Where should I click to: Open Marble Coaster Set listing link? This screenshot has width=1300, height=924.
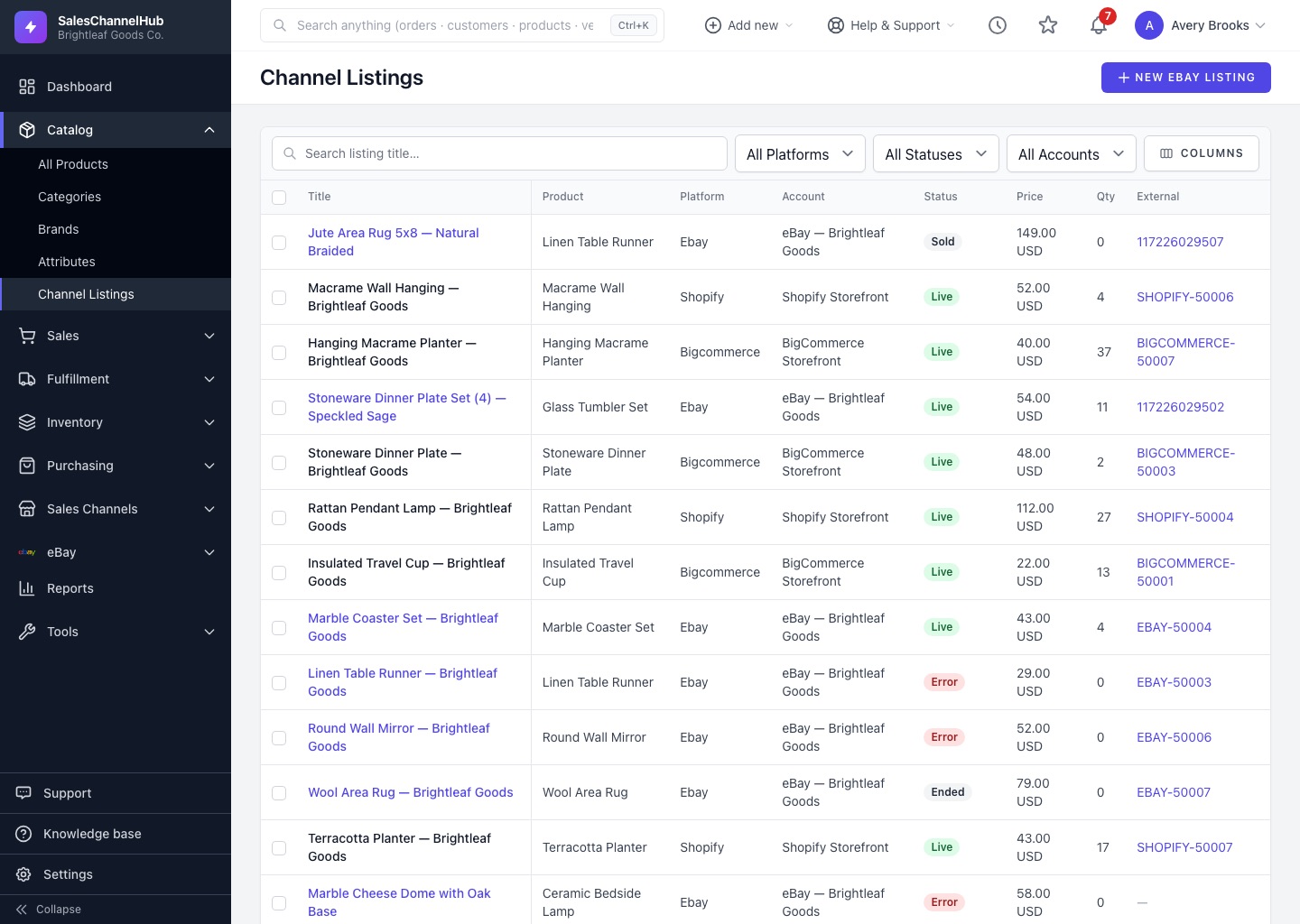[x=403, y=627]
